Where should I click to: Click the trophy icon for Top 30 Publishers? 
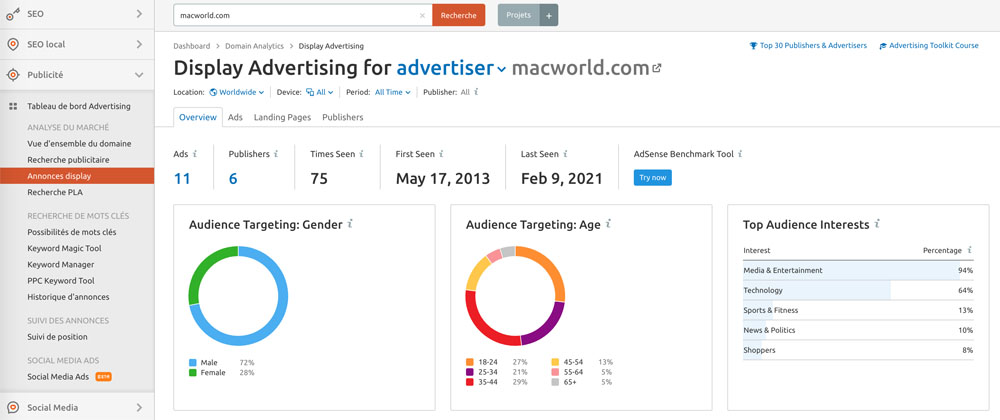(x=753, y=46)
